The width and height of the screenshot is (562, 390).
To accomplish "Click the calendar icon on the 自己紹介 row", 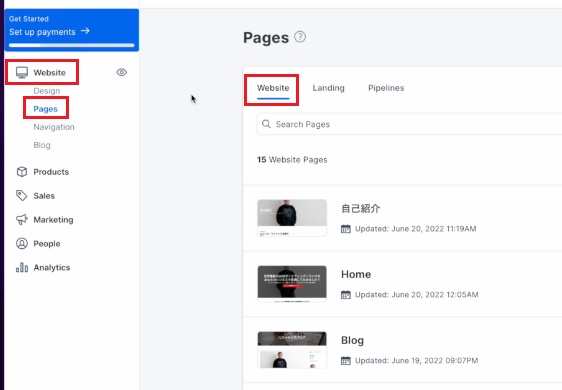I will pos(346,229).
